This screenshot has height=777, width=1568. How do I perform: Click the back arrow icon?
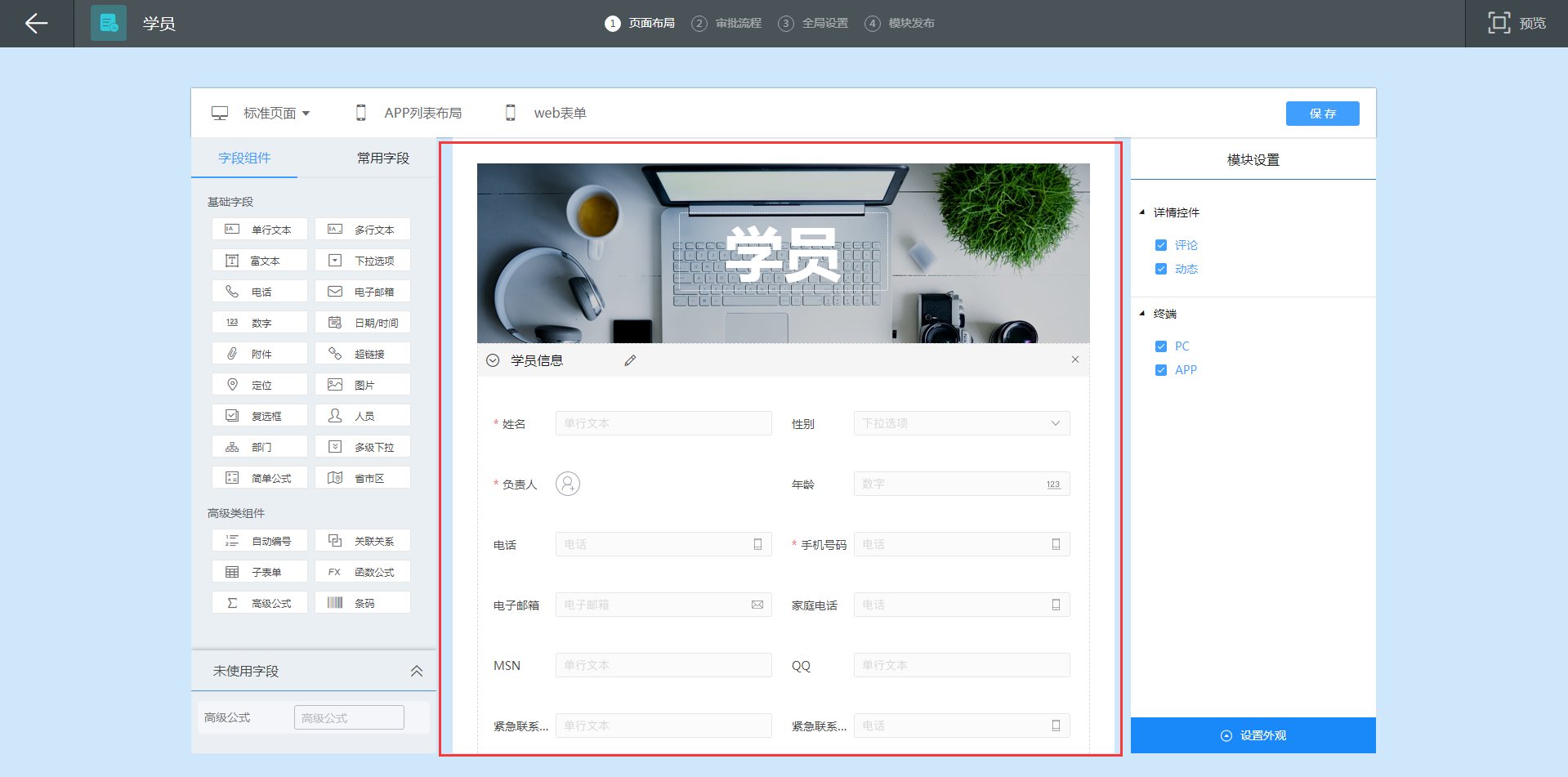point(37,24)
